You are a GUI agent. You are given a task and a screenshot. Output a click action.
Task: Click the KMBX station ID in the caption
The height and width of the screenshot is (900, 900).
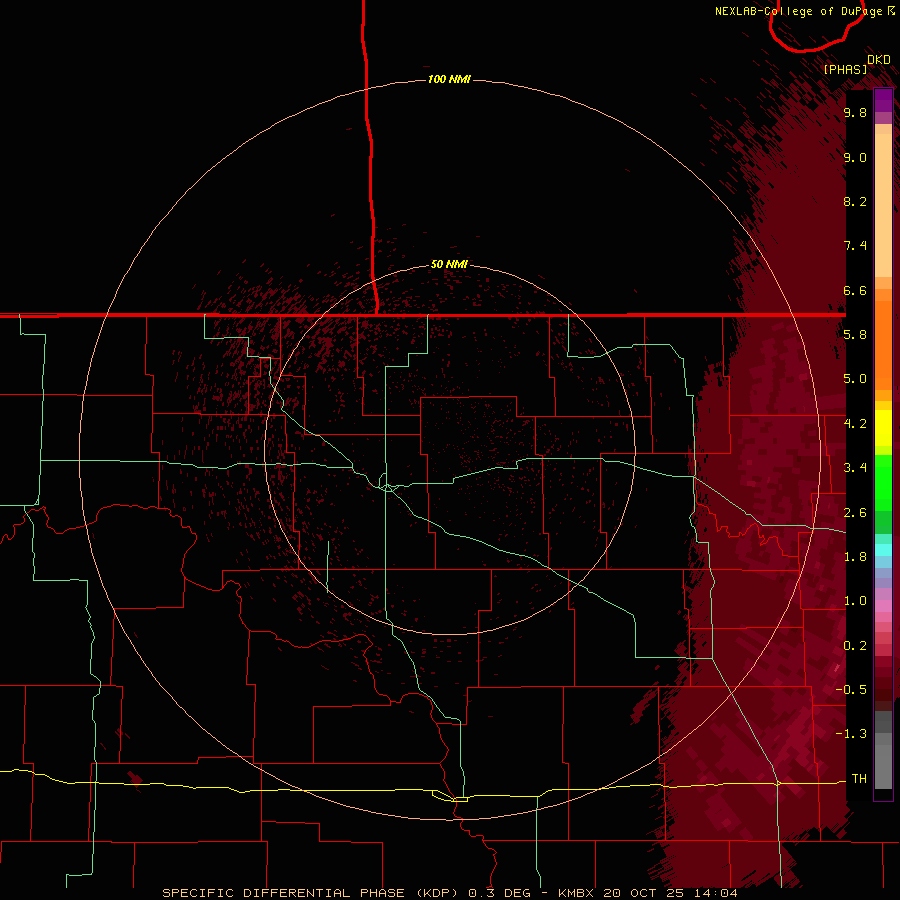577,893
